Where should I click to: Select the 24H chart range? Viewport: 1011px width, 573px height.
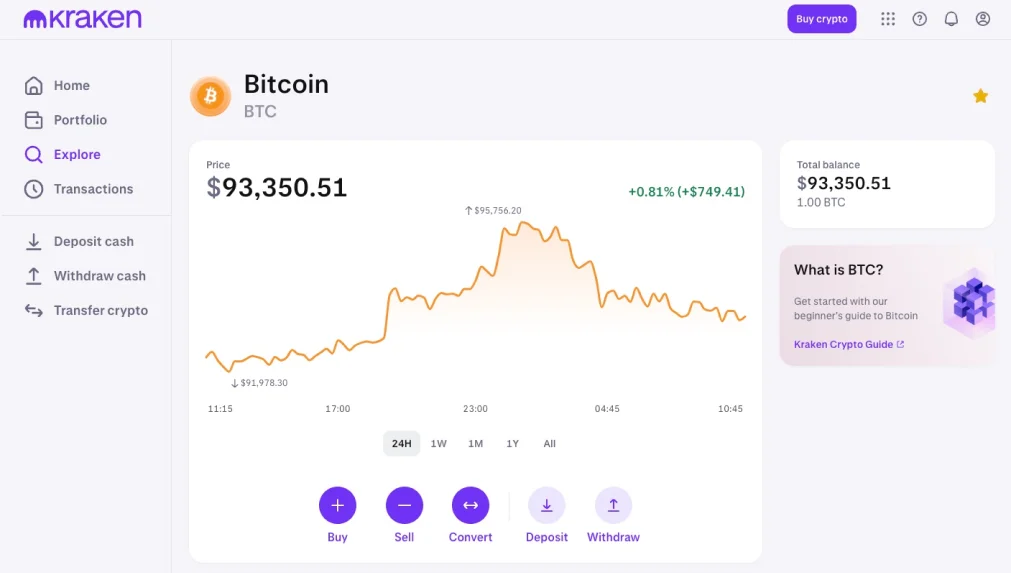click(402, 443)
